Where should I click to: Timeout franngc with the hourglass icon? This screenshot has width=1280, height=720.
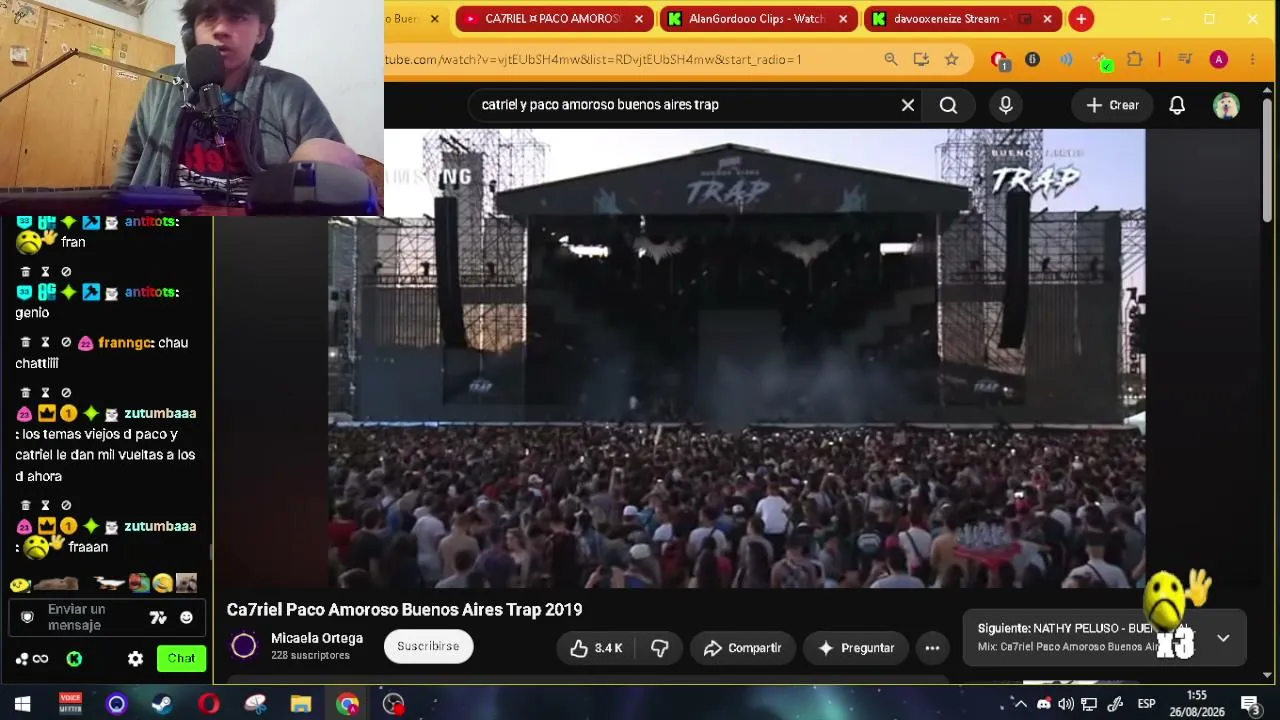coord(45,342)
